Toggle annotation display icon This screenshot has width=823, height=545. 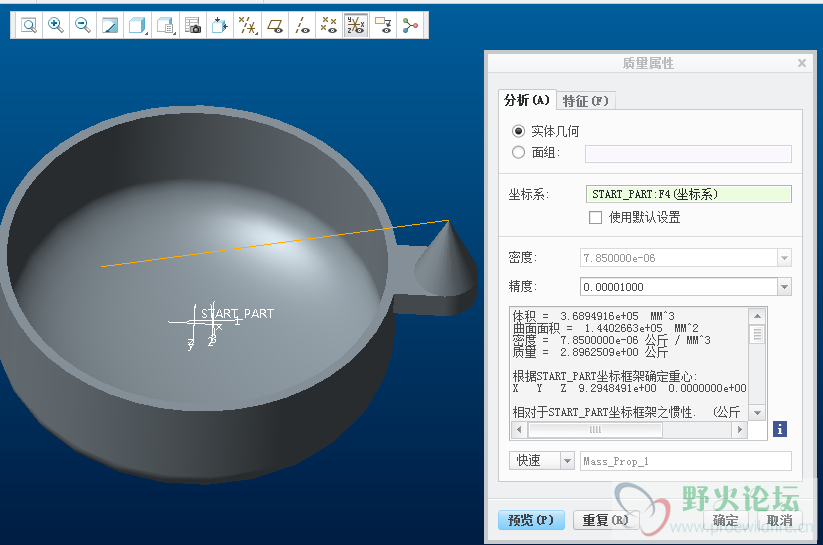[x=383, y=25]
